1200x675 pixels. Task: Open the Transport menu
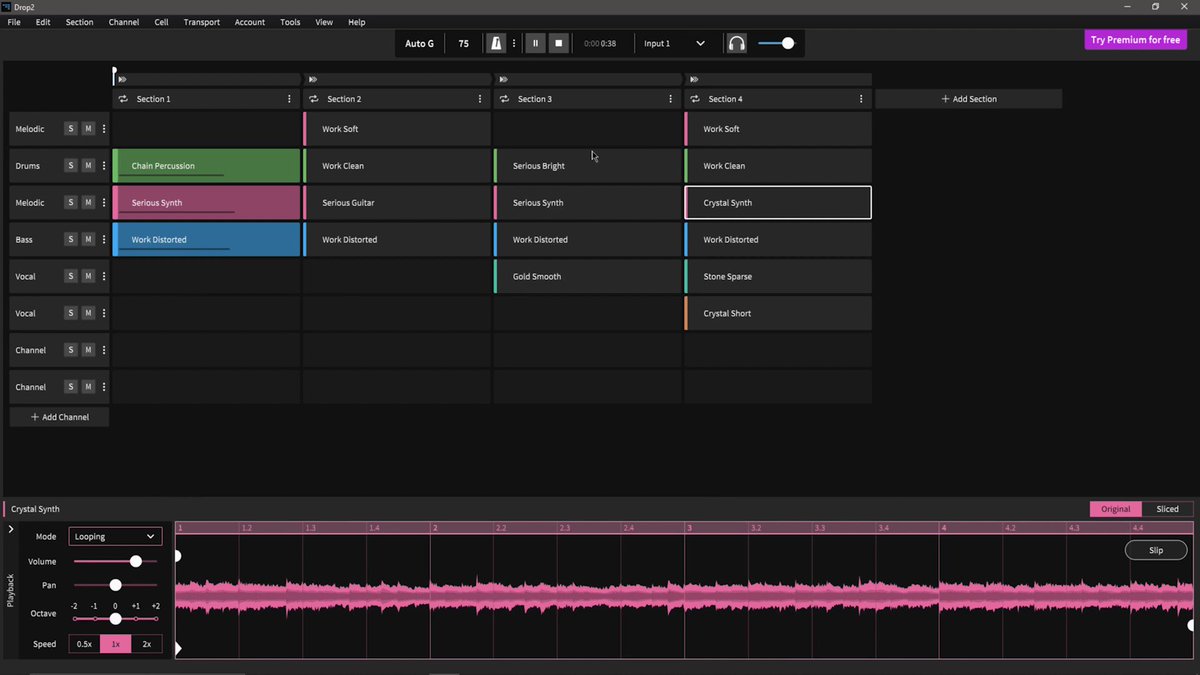(201, 22)
